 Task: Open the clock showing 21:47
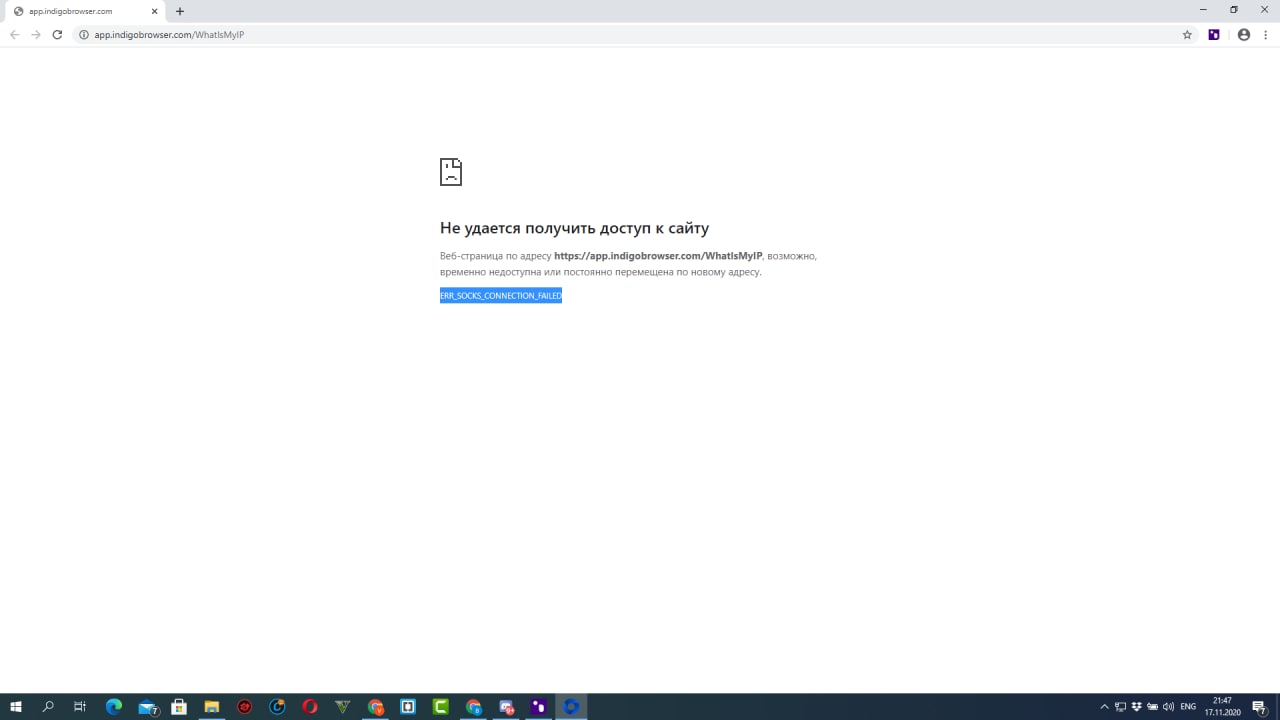(1222, 707)
